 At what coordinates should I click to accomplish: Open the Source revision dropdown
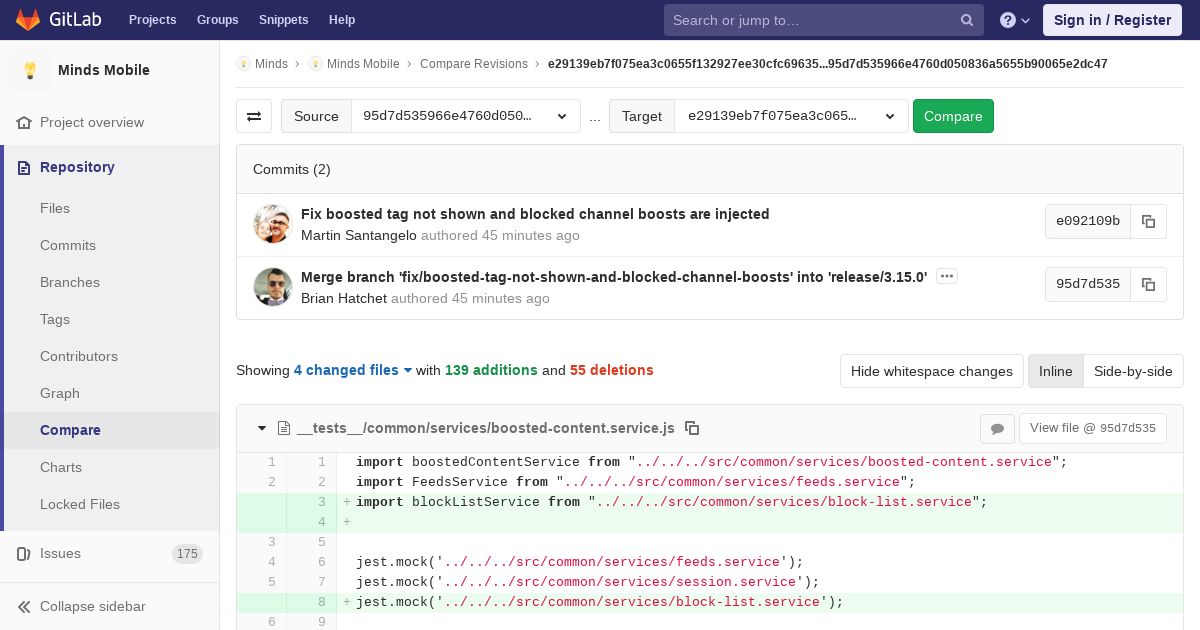click(465, 116)
